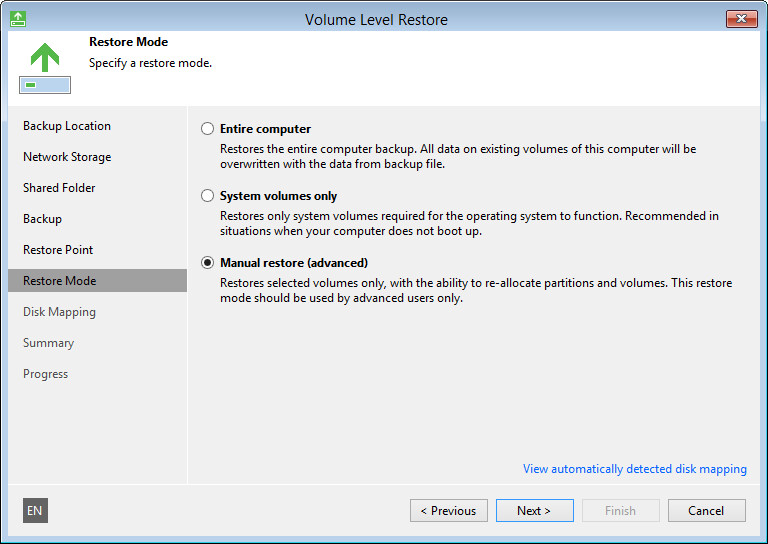Click the Disk Mapping step
This screenshot has width=768, height=544.
[x=59, y=312]
